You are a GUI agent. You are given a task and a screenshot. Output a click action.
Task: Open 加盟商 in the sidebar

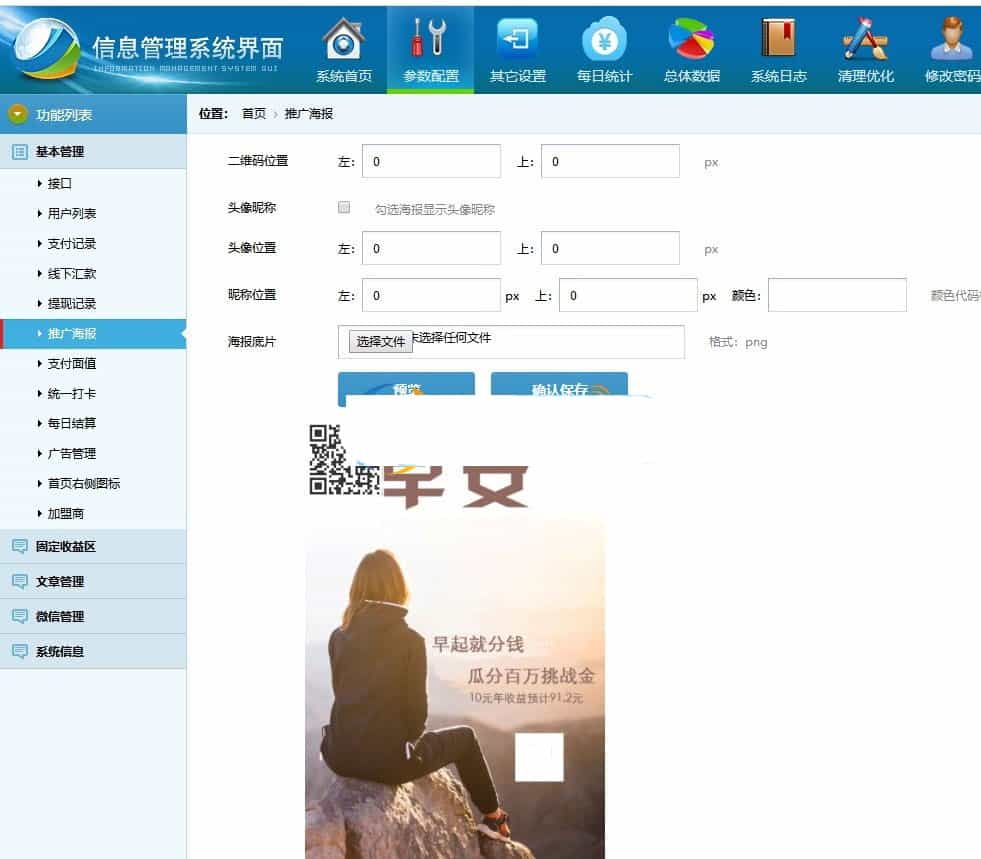pos(66,514)
